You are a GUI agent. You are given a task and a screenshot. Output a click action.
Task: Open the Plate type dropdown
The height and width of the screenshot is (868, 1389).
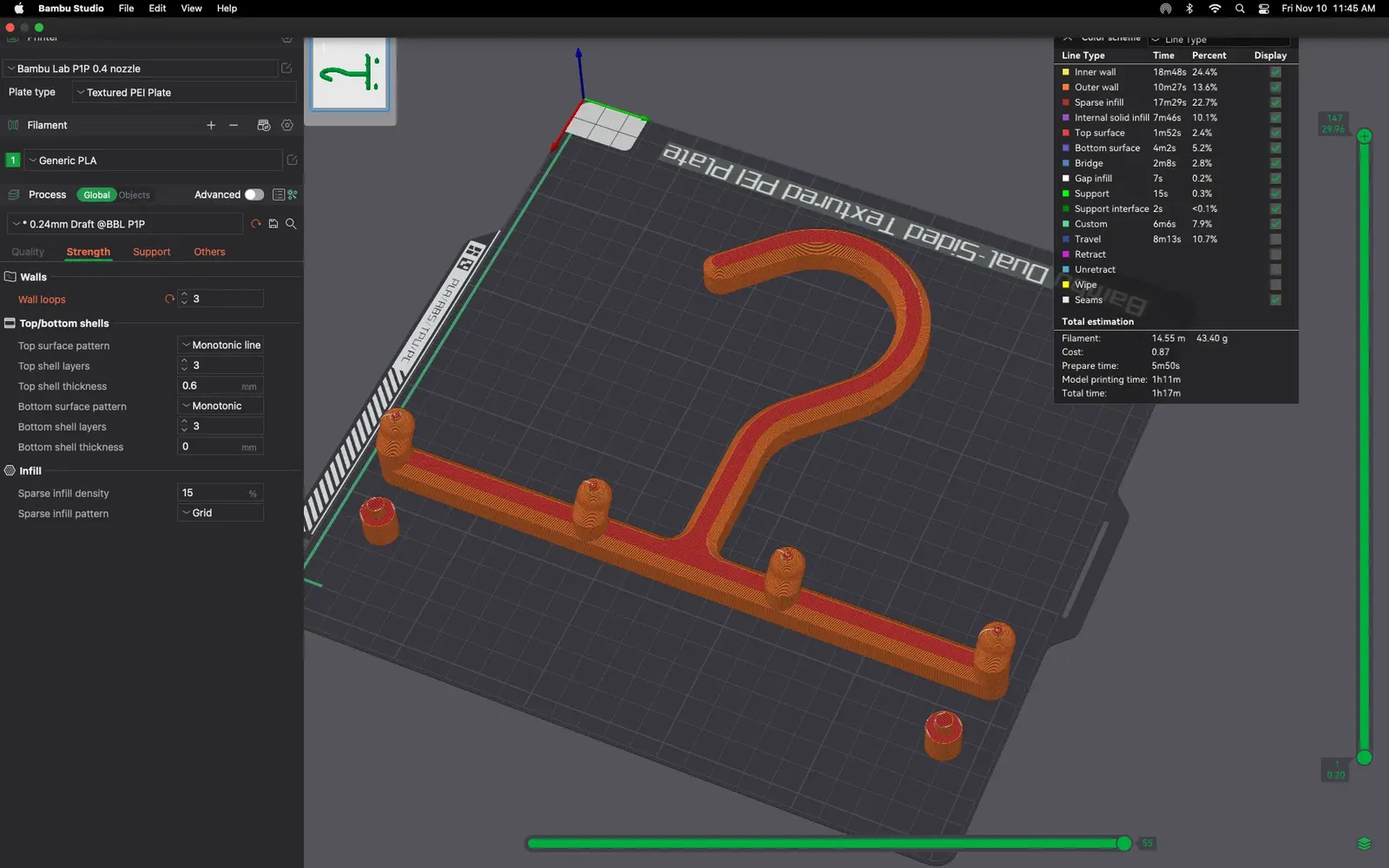pos(184,92)
